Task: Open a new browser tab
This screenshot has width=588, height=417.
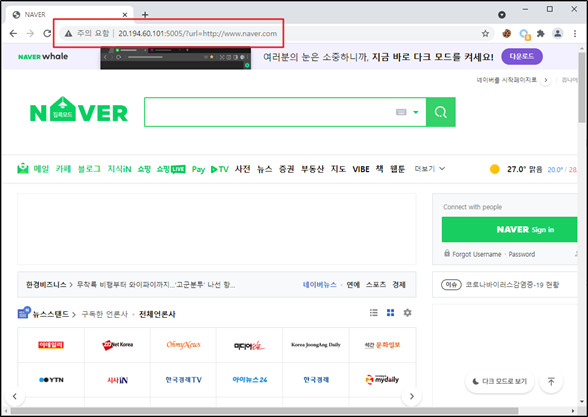Action: click(x=145, y=15)
